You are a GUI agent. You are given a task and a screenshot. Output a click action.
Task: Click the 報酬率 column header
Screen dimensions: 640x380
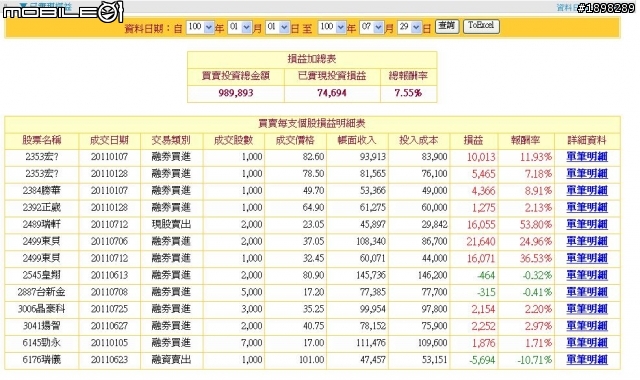pyautogui.click(x=526, y=140)
